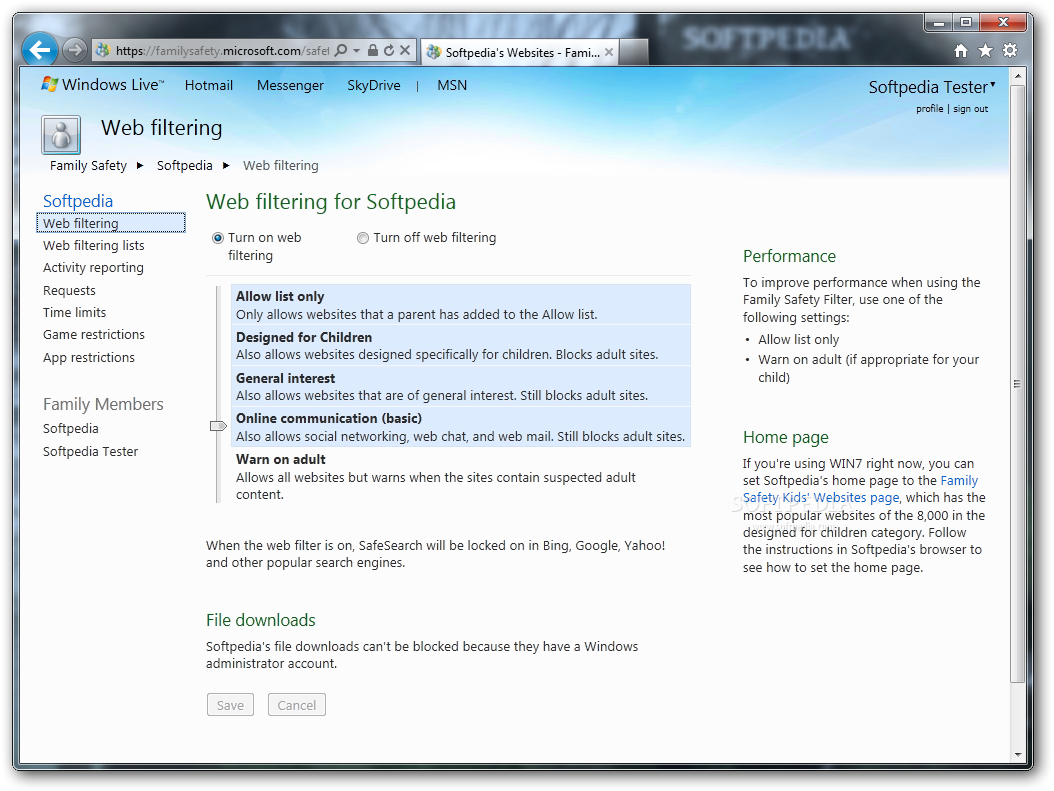Go to Family Safety breadcrumb
The width and height of the screenshot is (1054, 791).
click(x=88, y=165)
